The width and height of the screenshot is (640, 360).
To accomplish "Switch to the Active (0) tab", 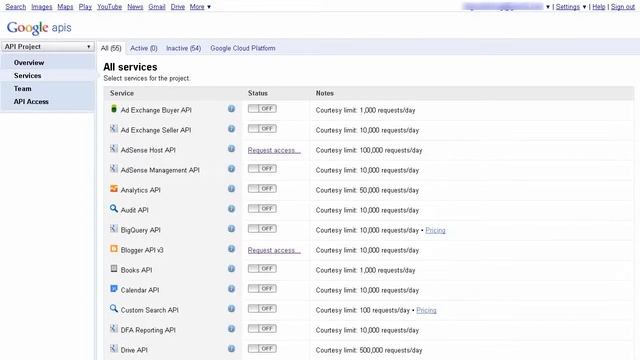I will pyautogui.click(x=144, y=48).
